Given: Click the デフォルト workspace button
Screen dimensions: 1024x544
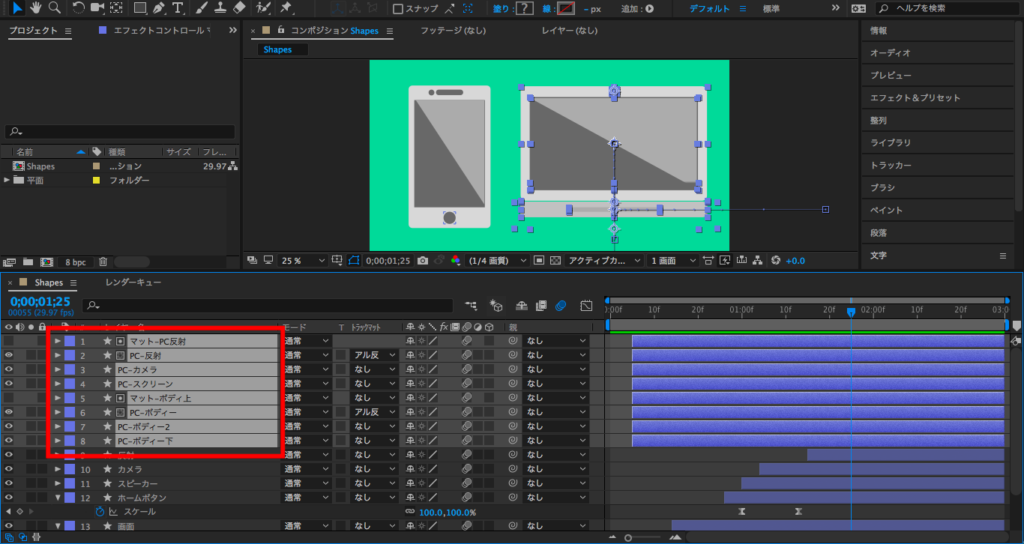Looking at the screenshot, I should point(709,9).
